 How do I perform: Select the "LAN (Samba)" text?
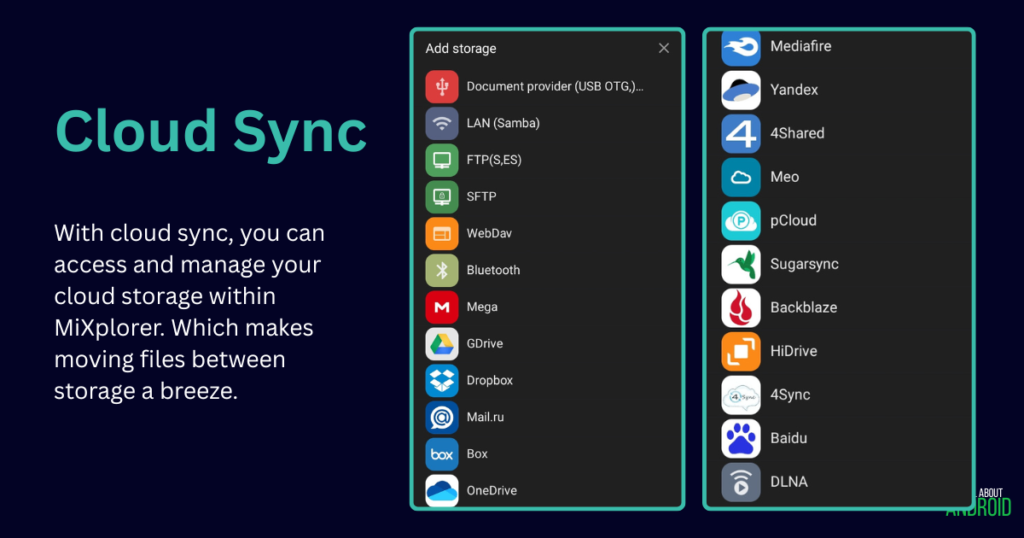click(x=503, y=123)
